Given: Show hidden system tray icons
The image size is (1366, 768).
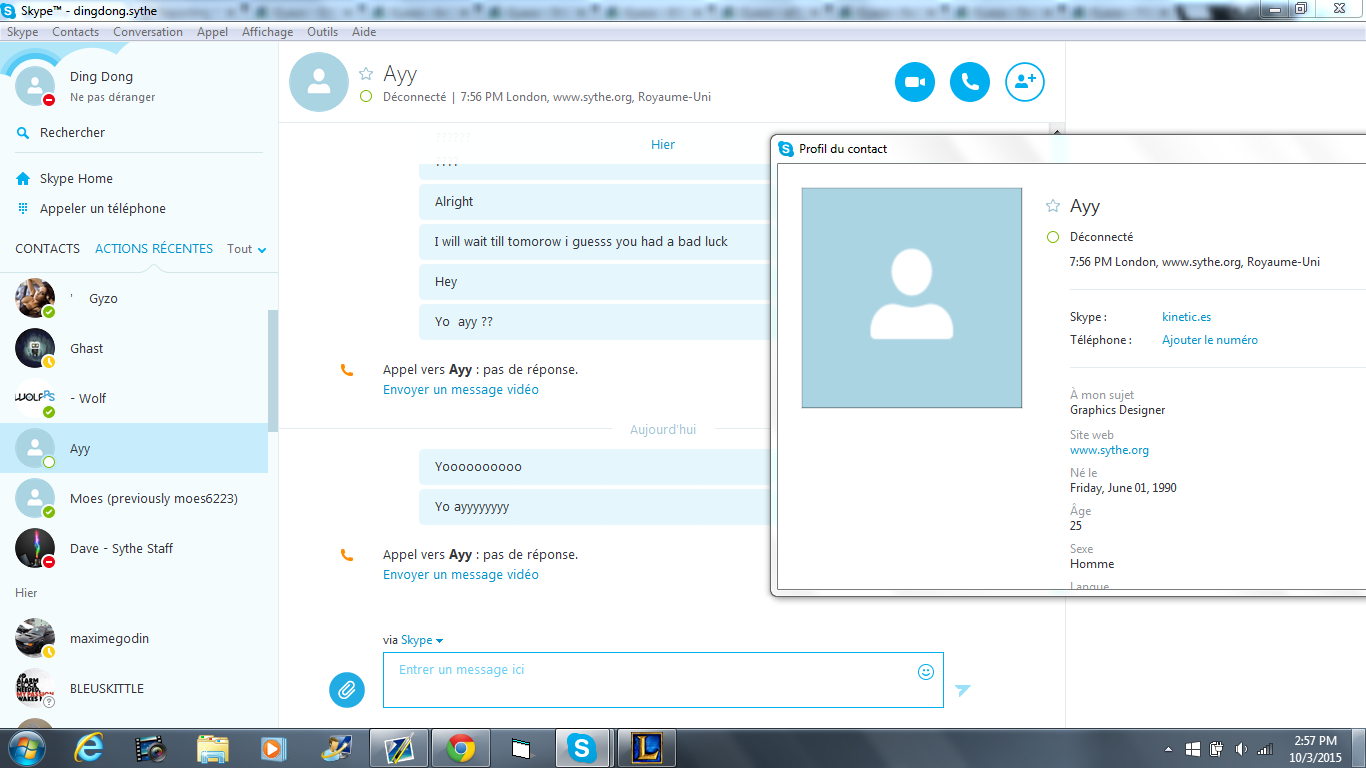Looking at the screenshot, I should 1168,749.
